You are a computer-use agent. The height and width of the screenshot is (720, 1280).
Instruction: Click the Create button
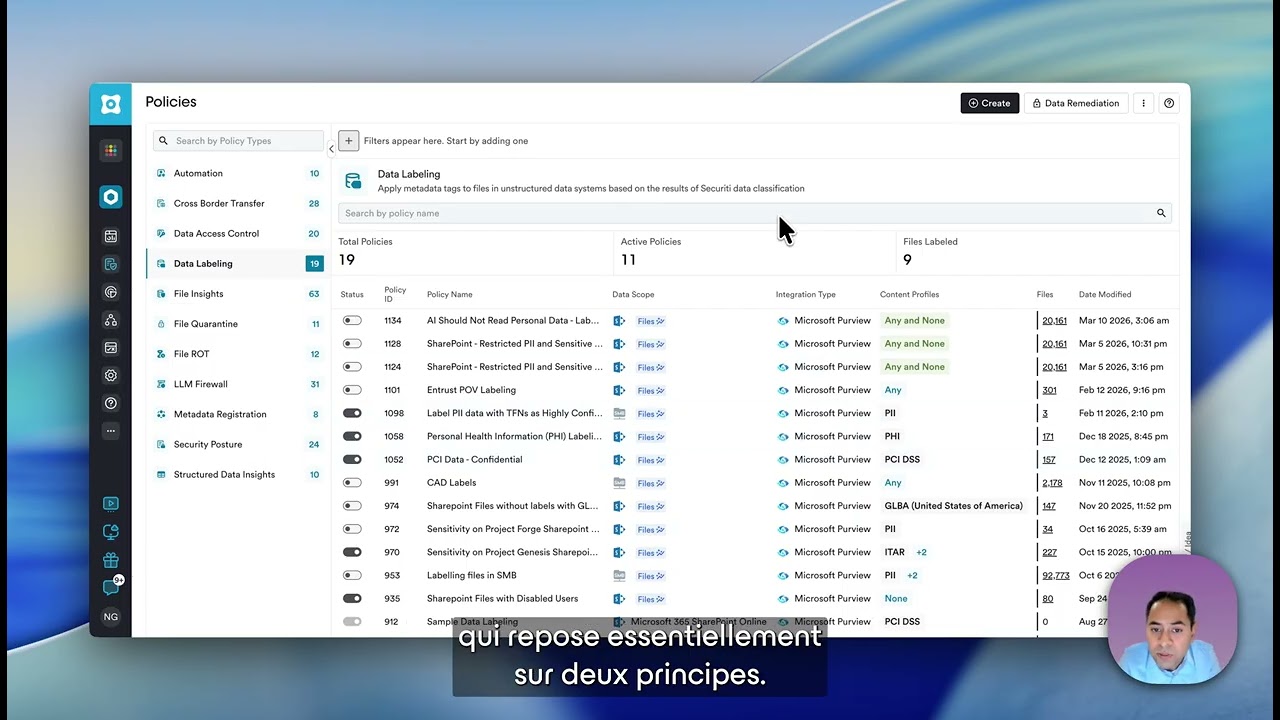click(990, 103)
